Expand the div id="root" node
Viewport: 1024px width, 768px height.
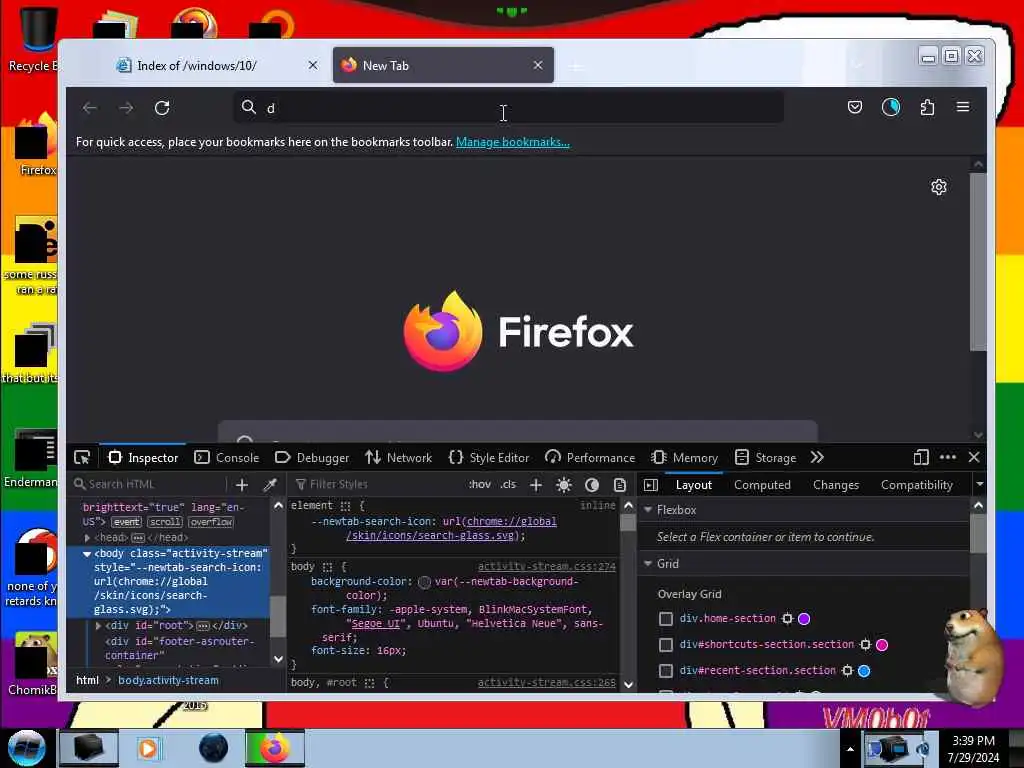pos(98,626)
